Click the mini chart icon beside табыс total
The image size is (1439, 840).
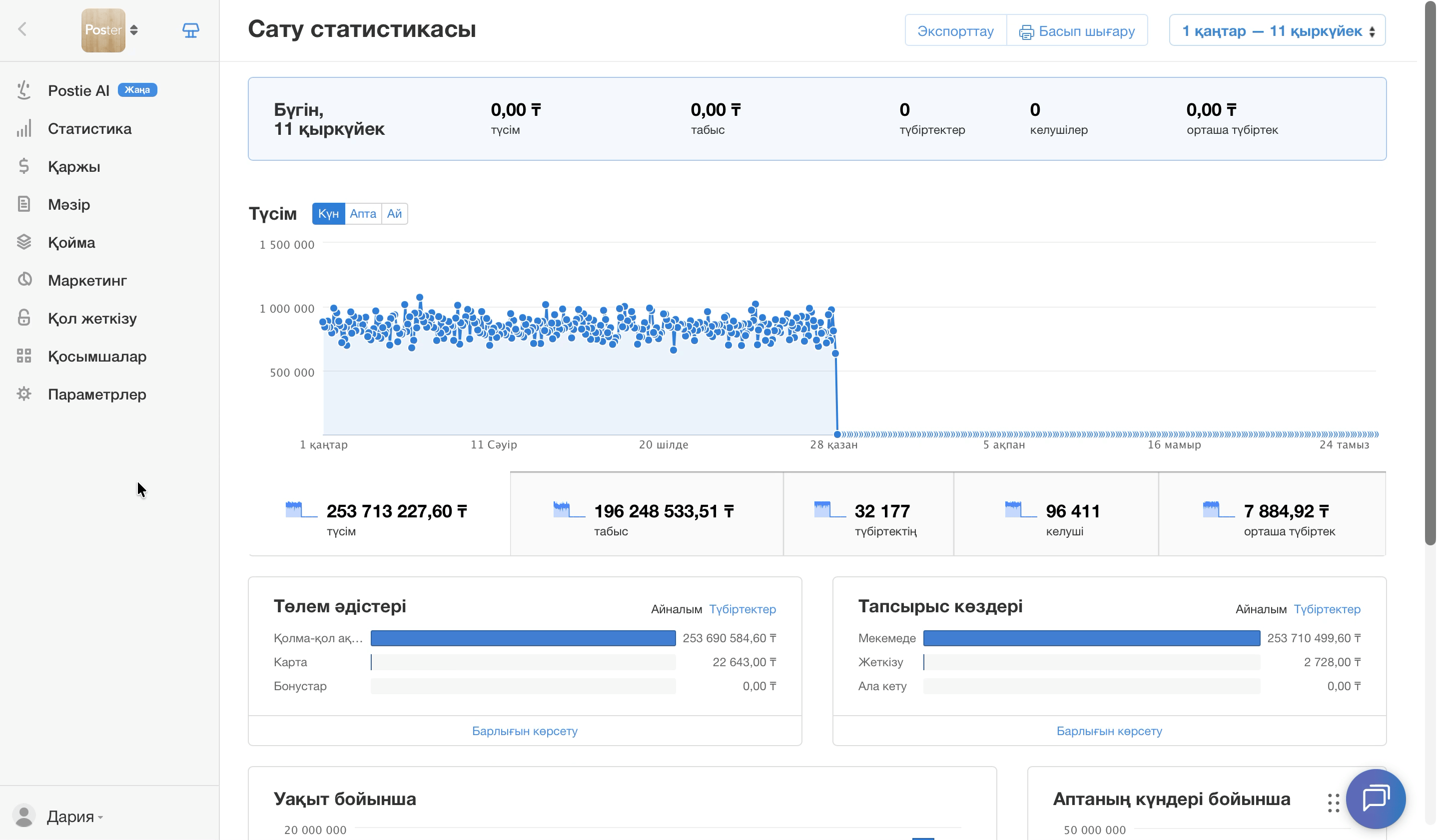tap(569, 509)
